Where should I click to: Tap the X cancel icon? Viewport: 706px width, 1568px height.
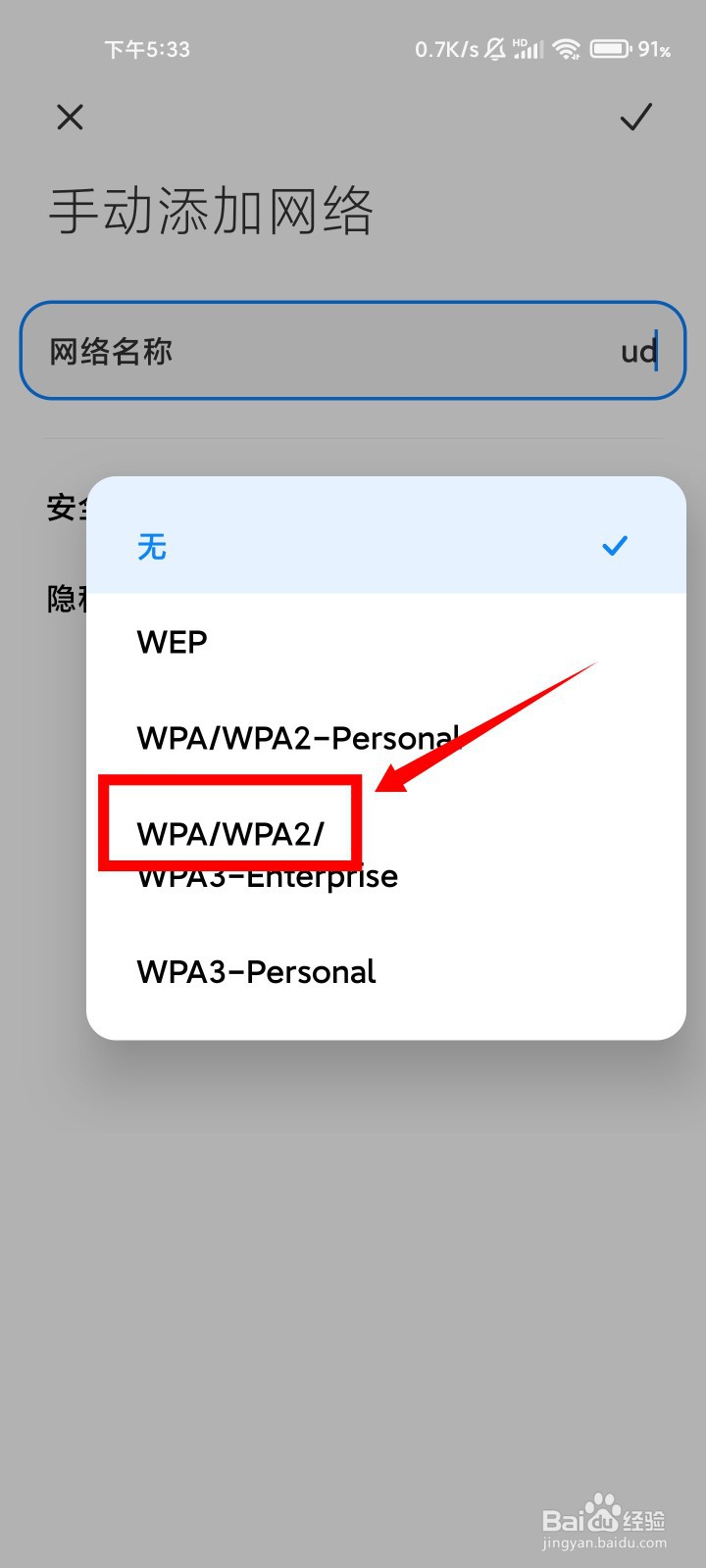70,118
